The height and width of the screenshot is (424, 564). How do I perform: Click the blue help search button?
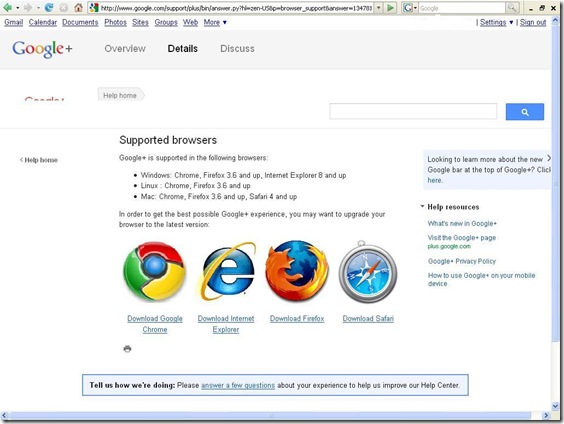click(x=525, y=112)
